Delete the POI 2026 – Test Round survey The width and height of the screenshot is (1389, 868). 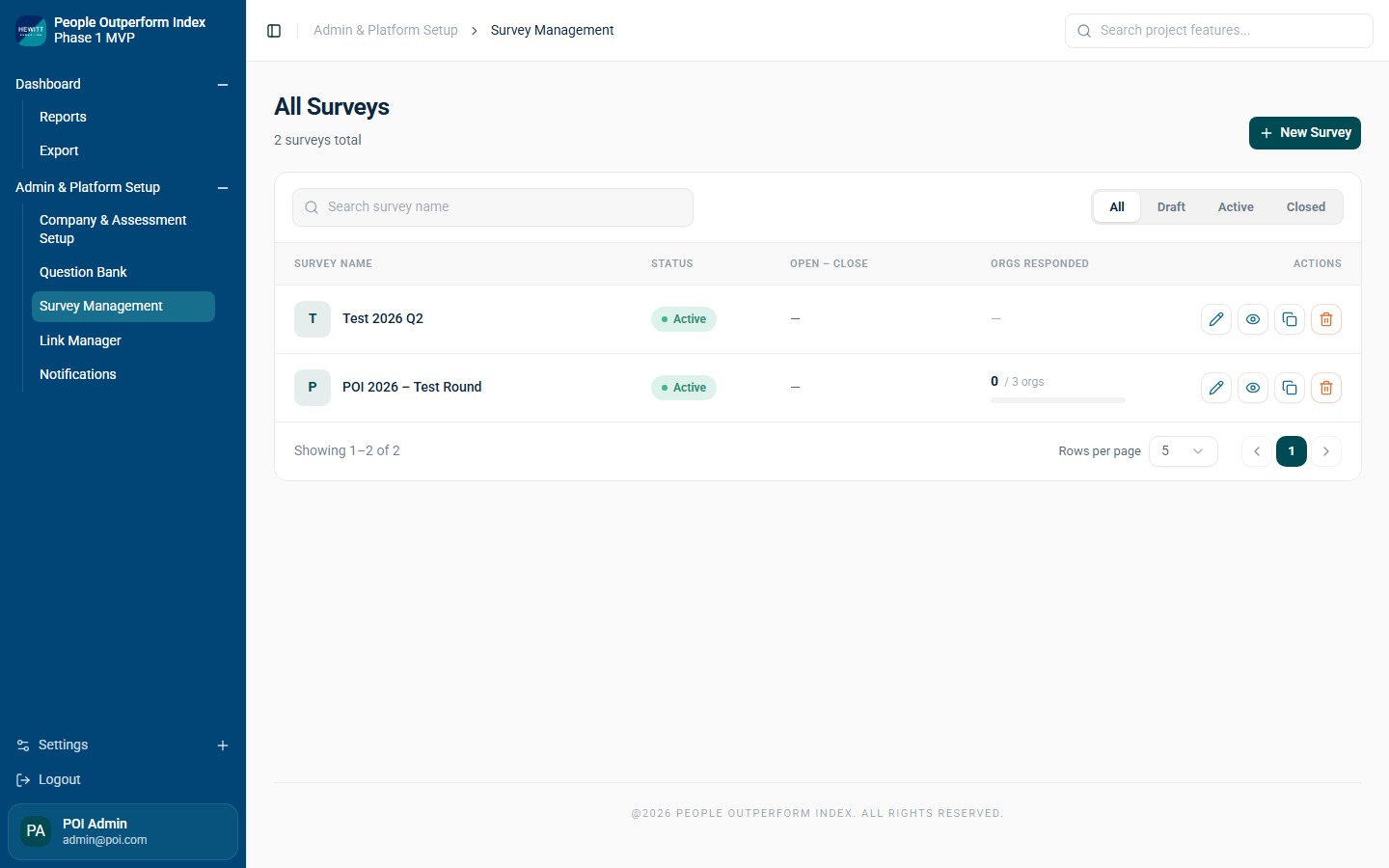(x=1326, y=388)
